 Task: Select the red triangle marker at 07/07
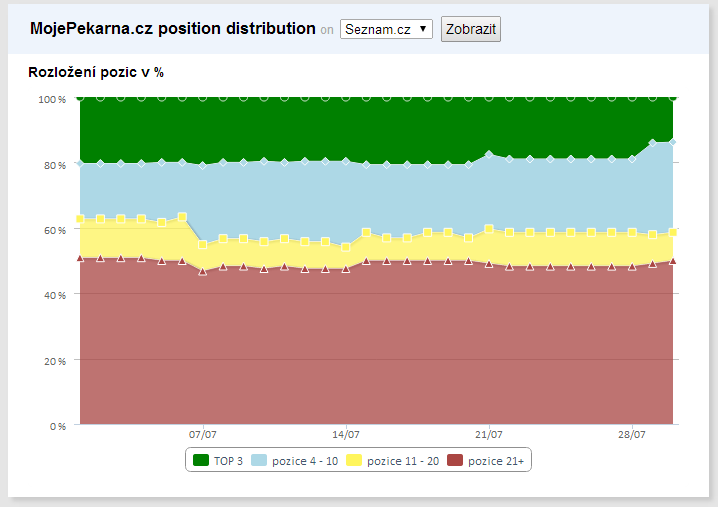tap(202, 272)
